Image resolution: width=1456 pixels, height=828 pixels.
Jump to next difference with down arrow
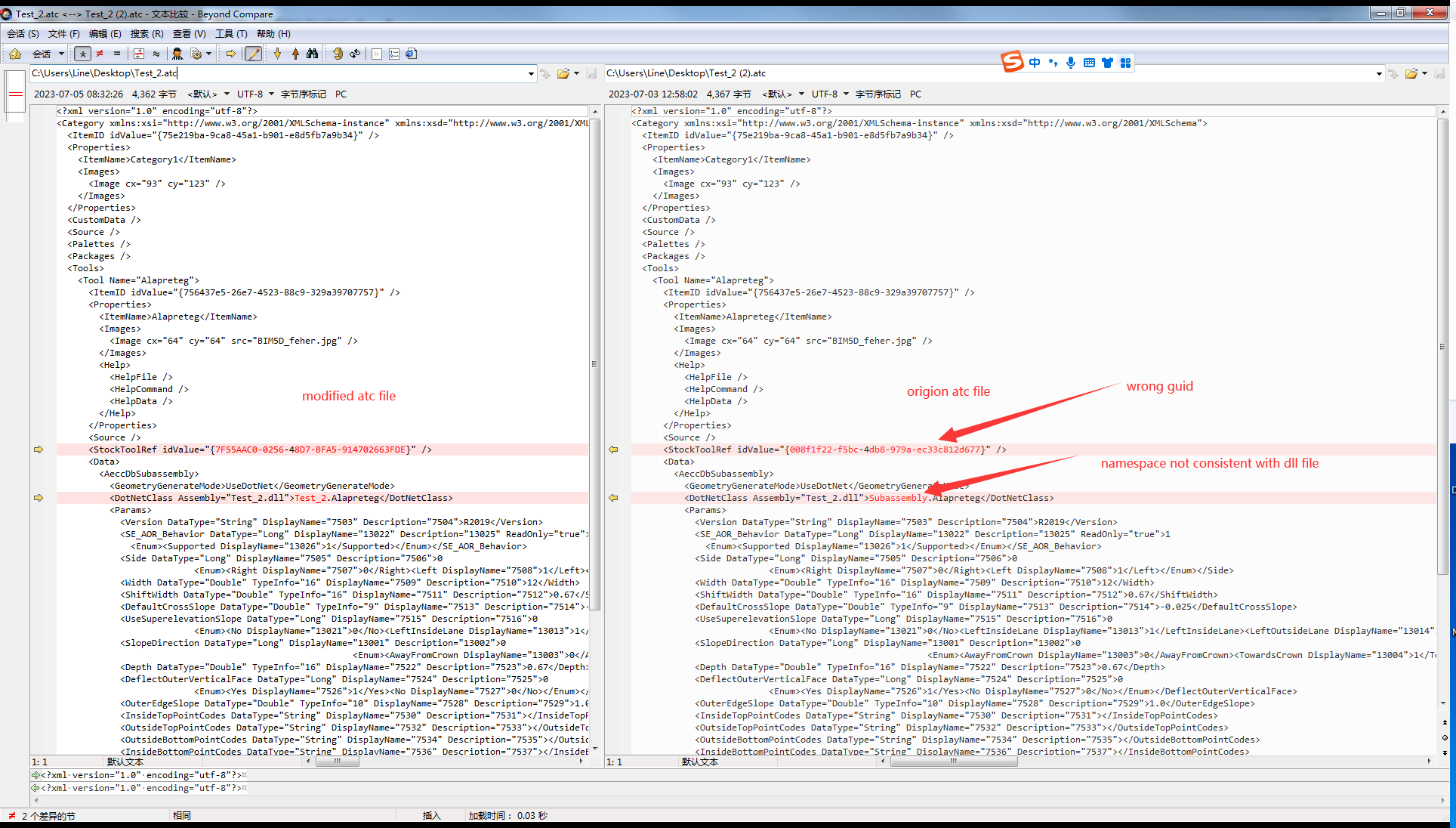278,54
